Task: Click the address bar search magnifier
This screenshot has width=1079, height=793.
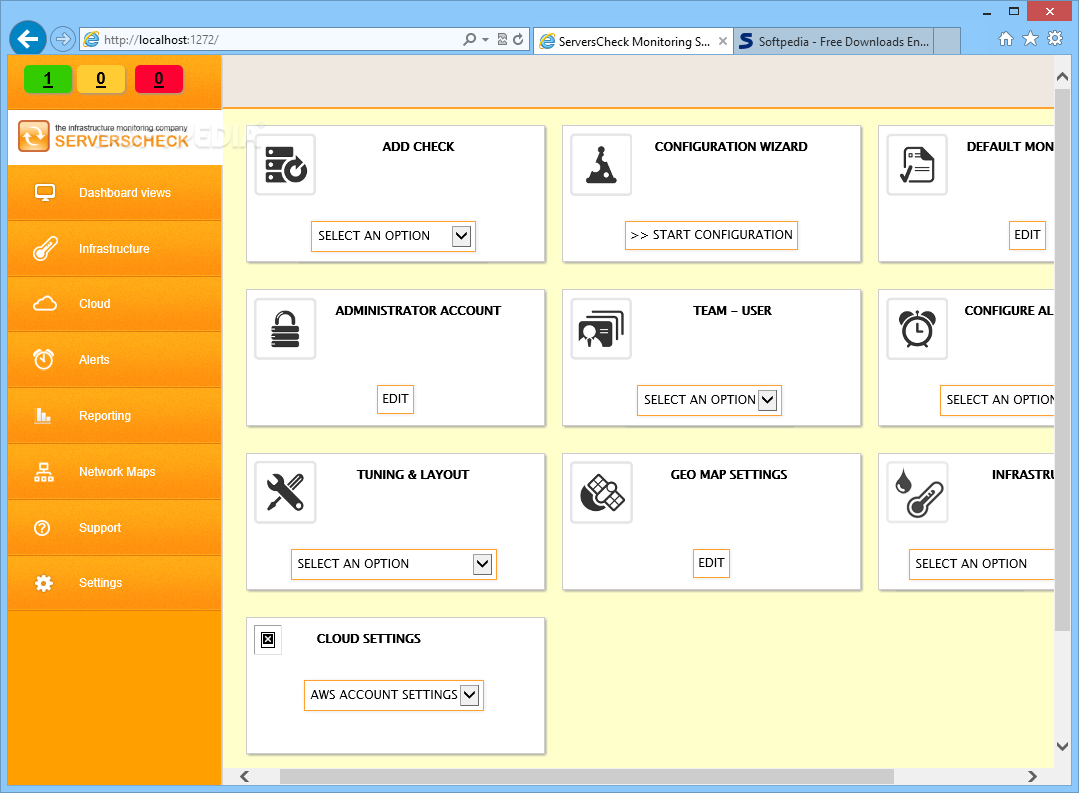Action: [469, 39]
